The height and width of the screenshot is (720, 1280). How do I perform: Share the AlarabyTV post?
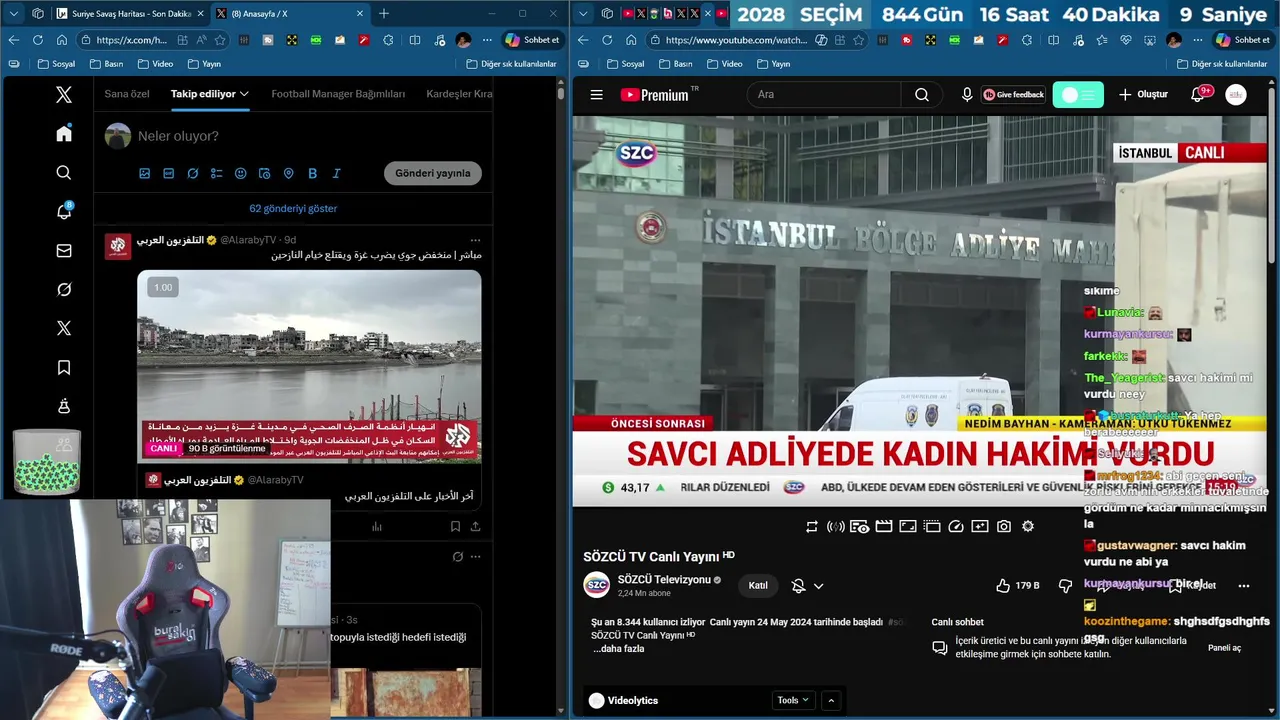point(475,526)
